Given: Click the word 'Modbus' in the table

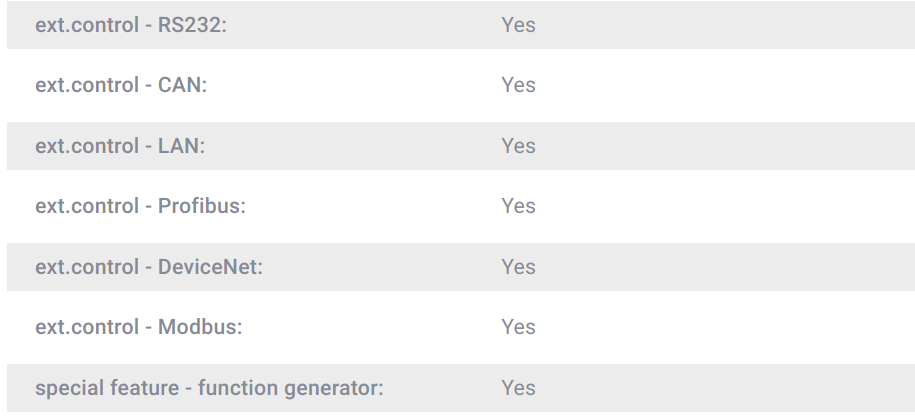Looking at the screenshot, I should click(197, 327).
